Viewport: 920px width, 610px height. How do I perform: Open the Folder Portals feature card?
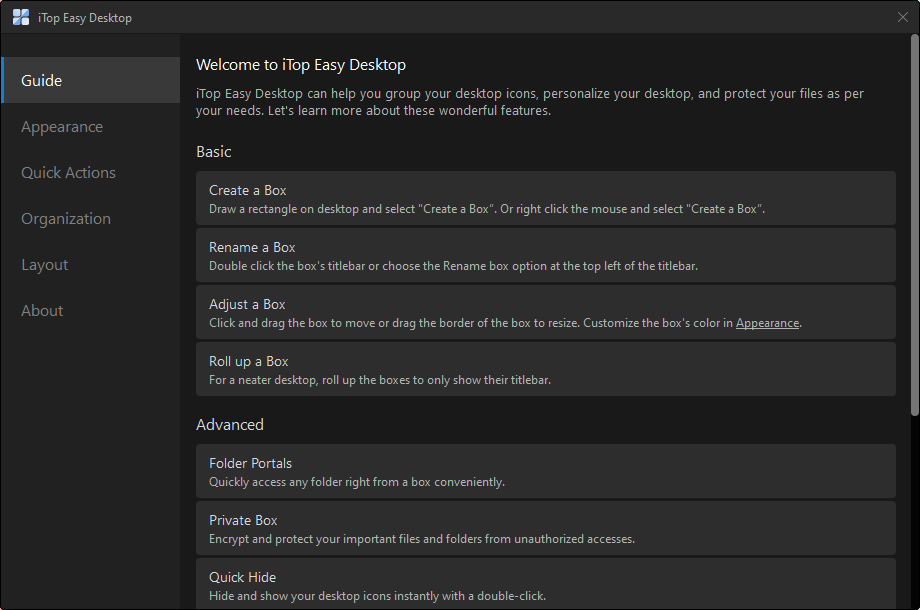click(545, 471)
